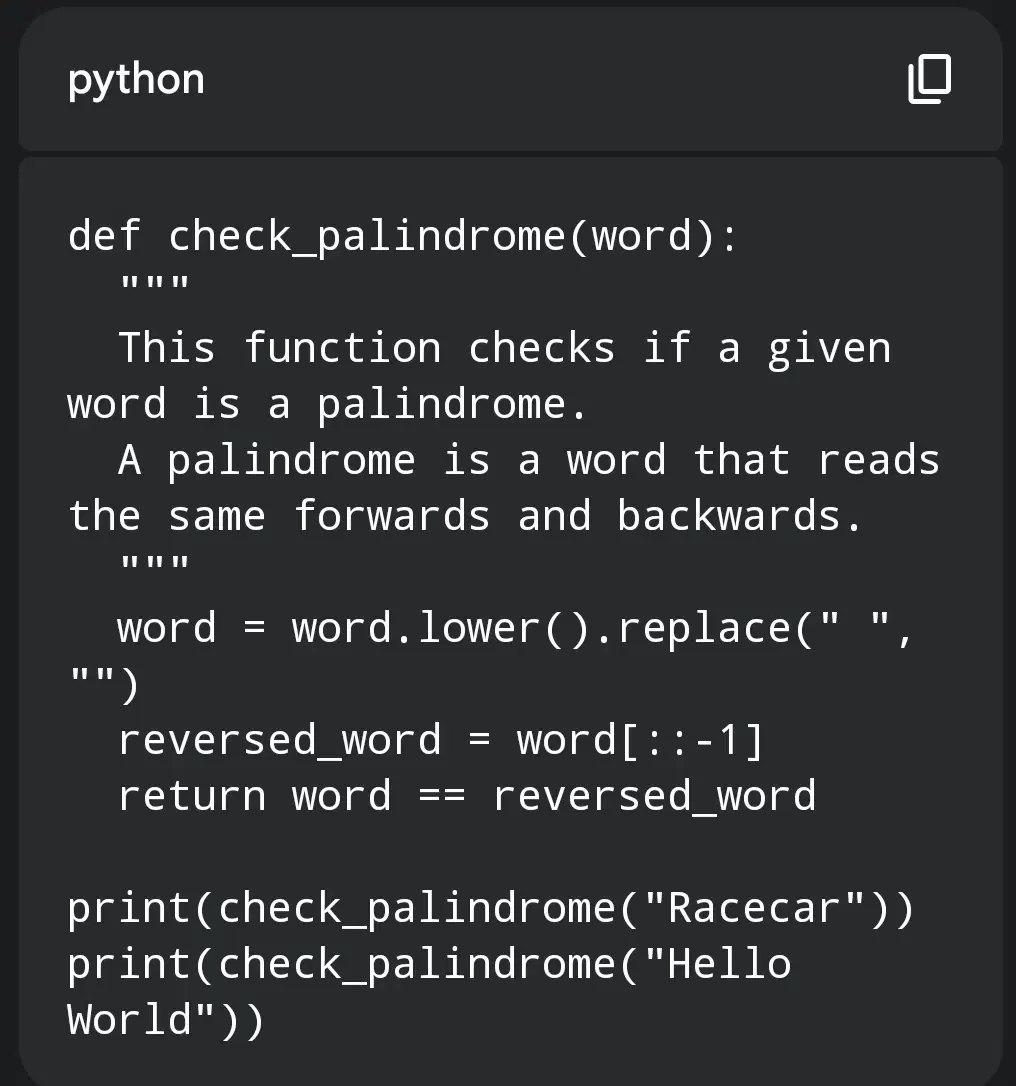Click the word.lower().replace line
This screenshot has height=1086, width=1016.
[516, 629]
